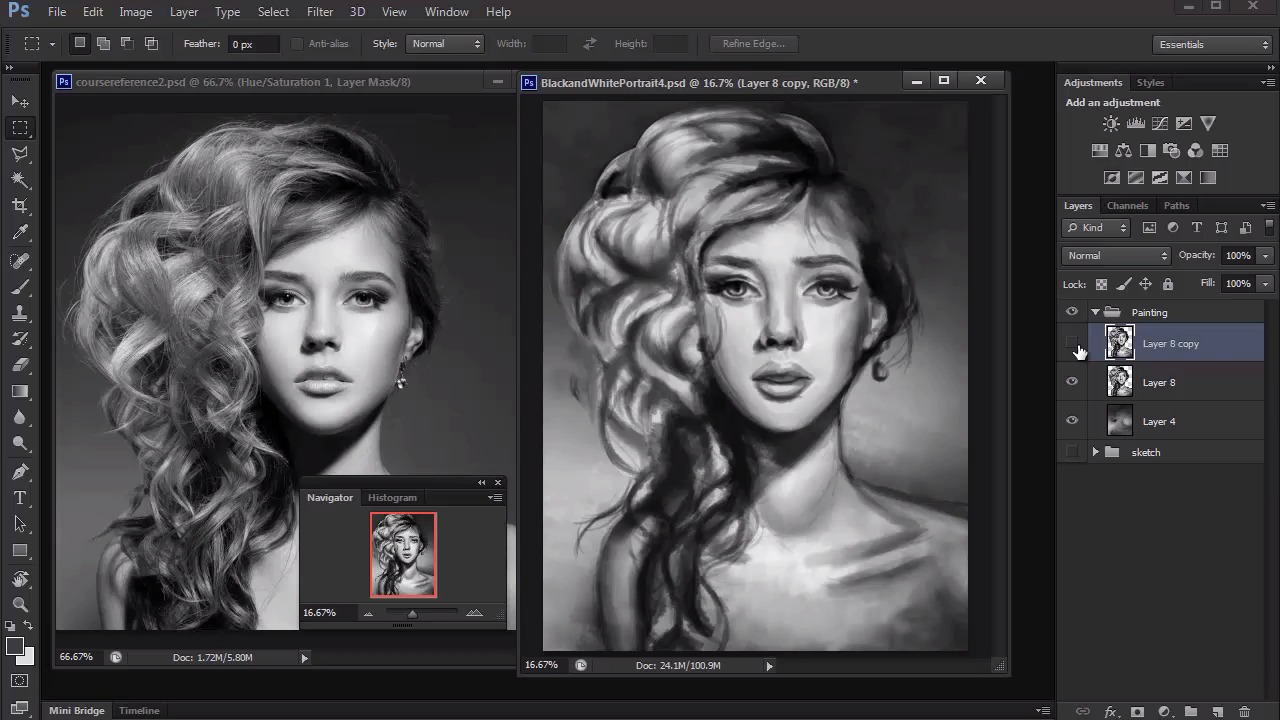This screenshot has height=720, width=1280.
Task: Switch to the Channels tab
Action: click(x=1127, y=206)
